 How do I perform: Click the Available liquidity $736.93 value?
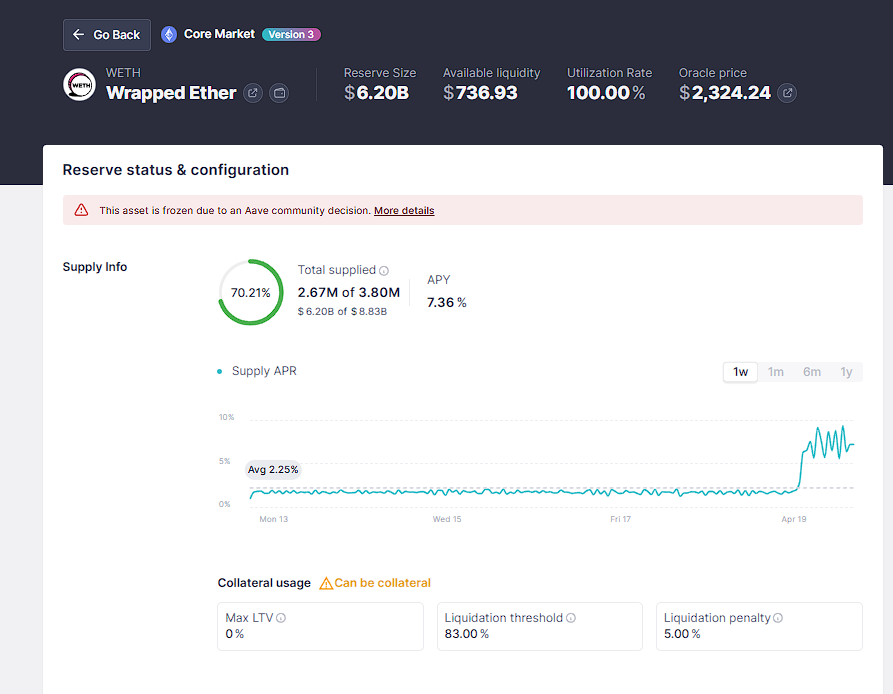pos(480,93)
